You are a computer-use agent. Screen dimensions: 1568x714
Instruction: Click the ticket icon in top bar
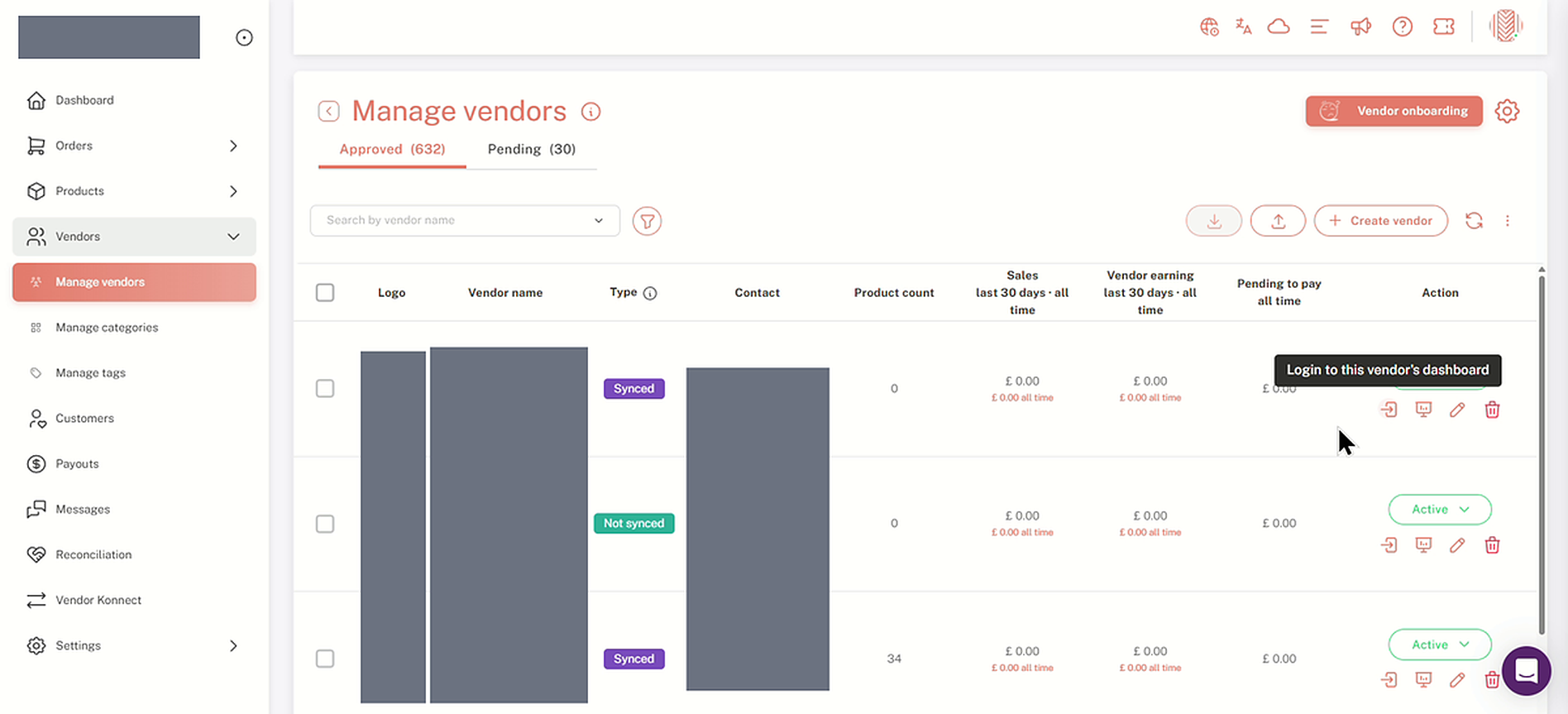coord(1444,26)
